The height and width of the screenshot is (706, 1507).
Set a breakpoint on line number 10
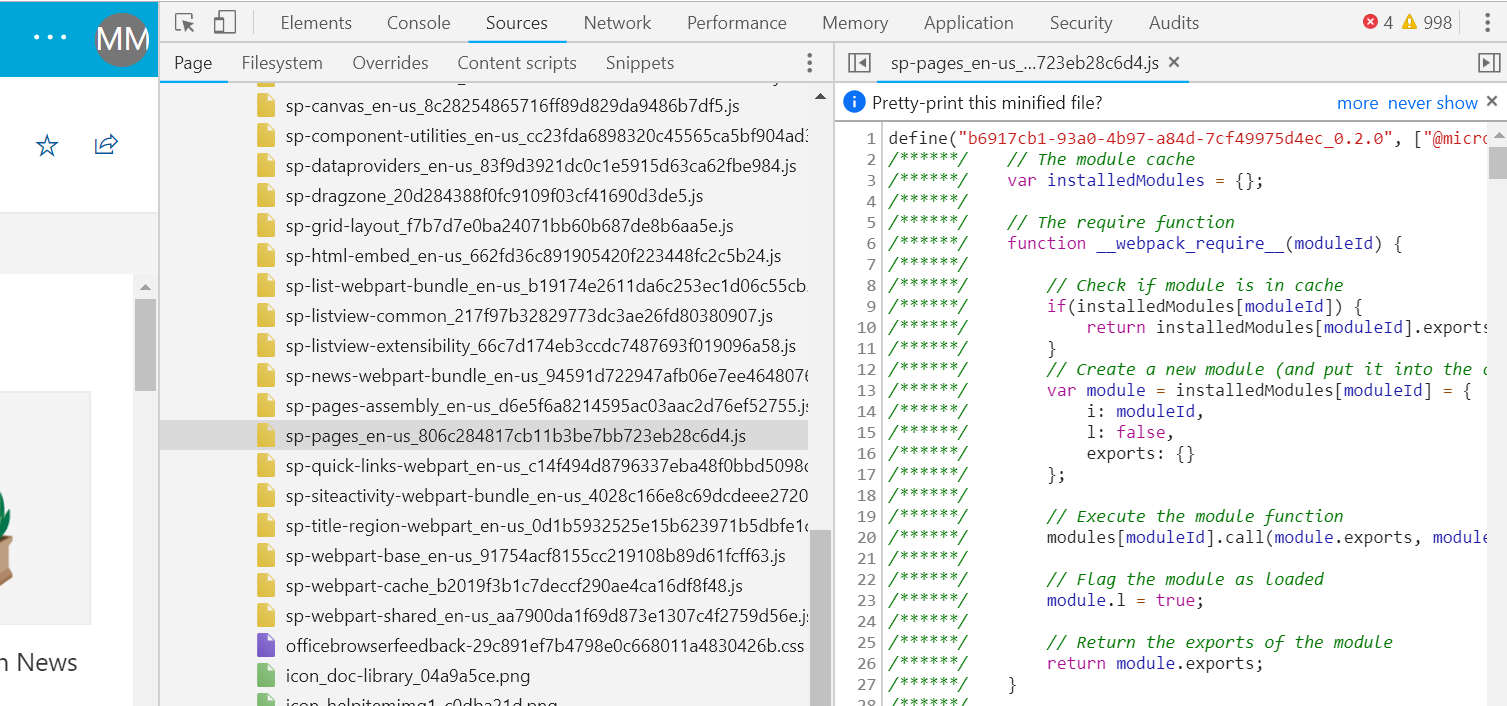point(866,327)
